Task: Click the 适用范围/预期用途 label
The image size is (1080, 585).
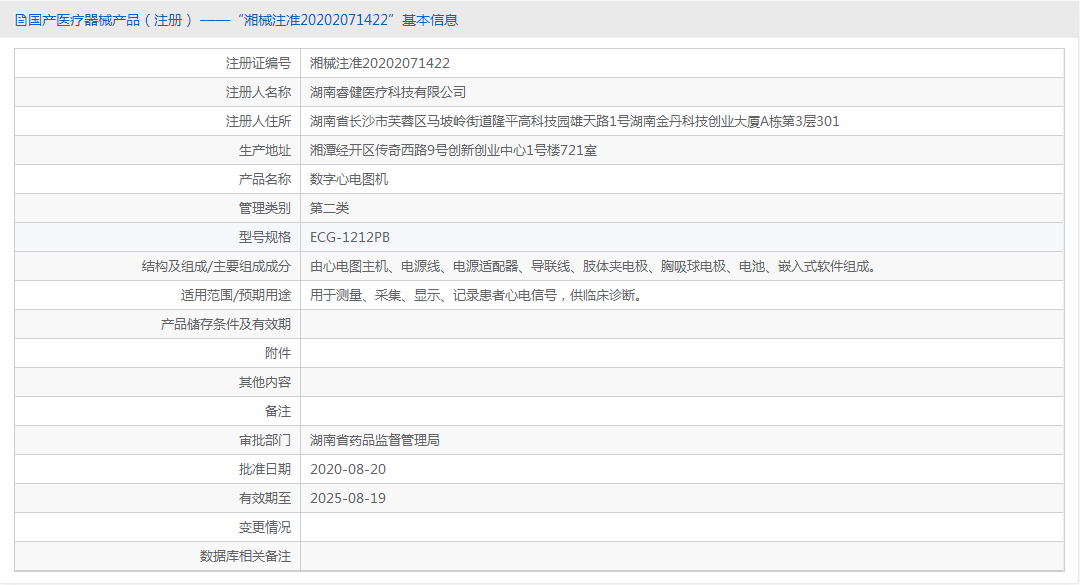Action: tap(236, 295)
